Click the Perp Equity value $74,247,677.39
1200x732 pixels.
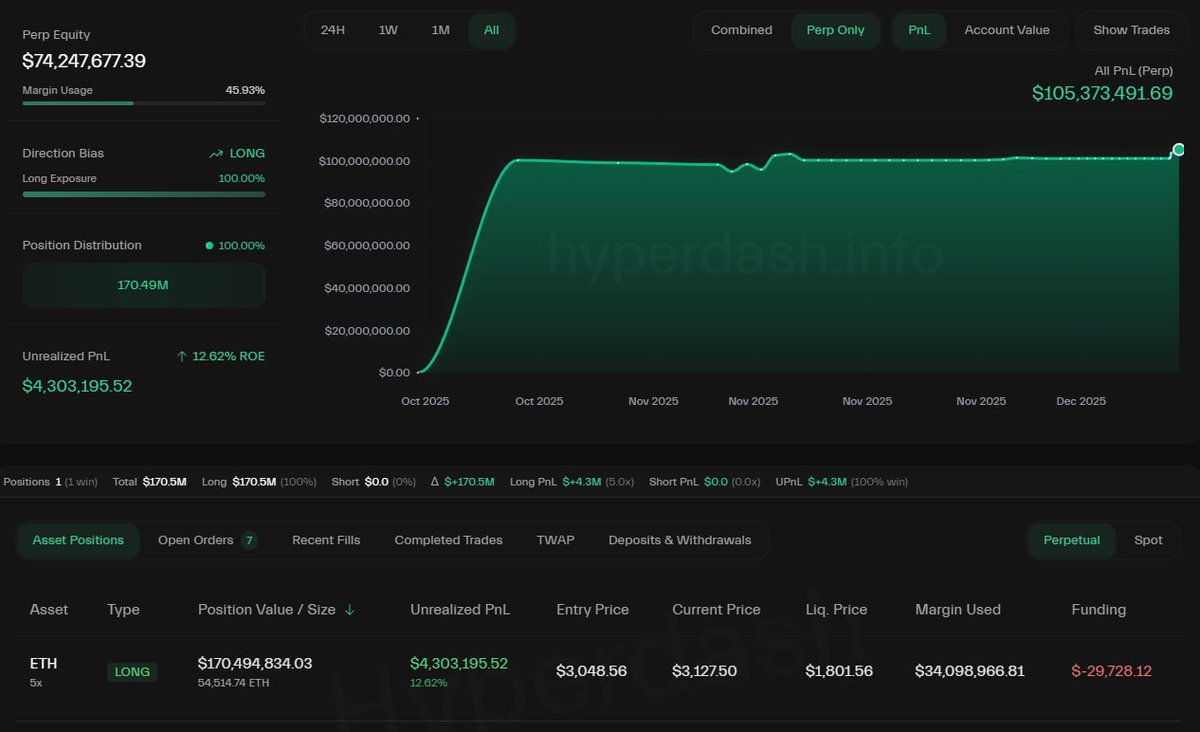click(x=84, y=61)
